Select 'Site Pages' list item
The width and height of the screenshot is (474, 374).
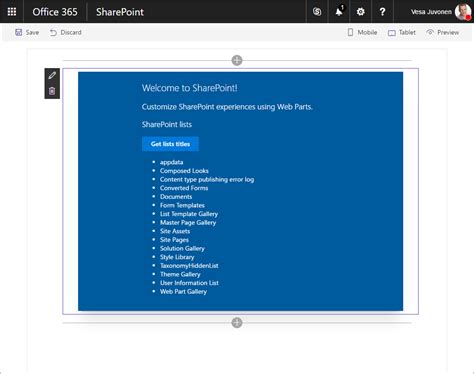click(x=174, y=240)
